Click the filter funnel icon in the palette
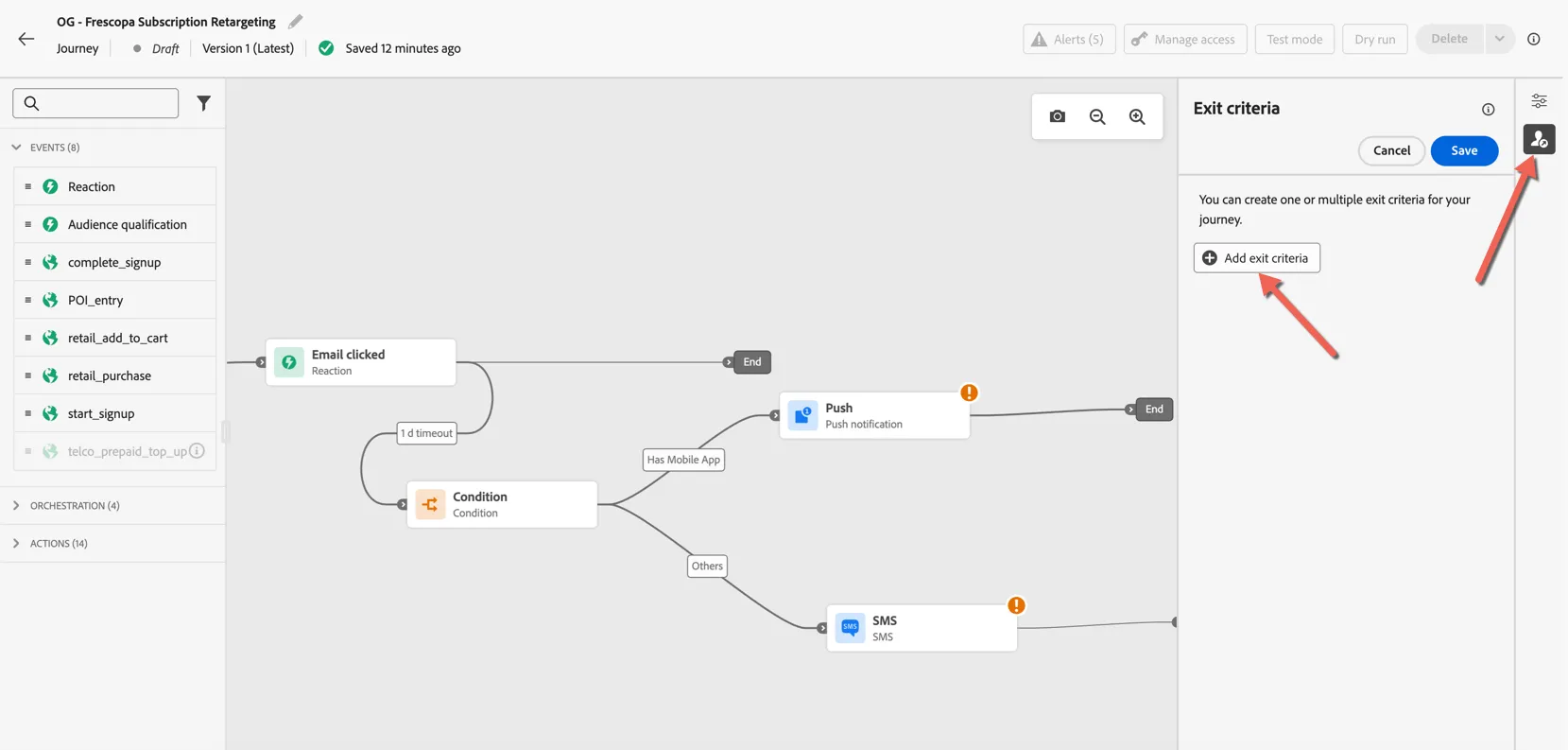Screen dimensions: 1568x750 (x=203, y=103)
